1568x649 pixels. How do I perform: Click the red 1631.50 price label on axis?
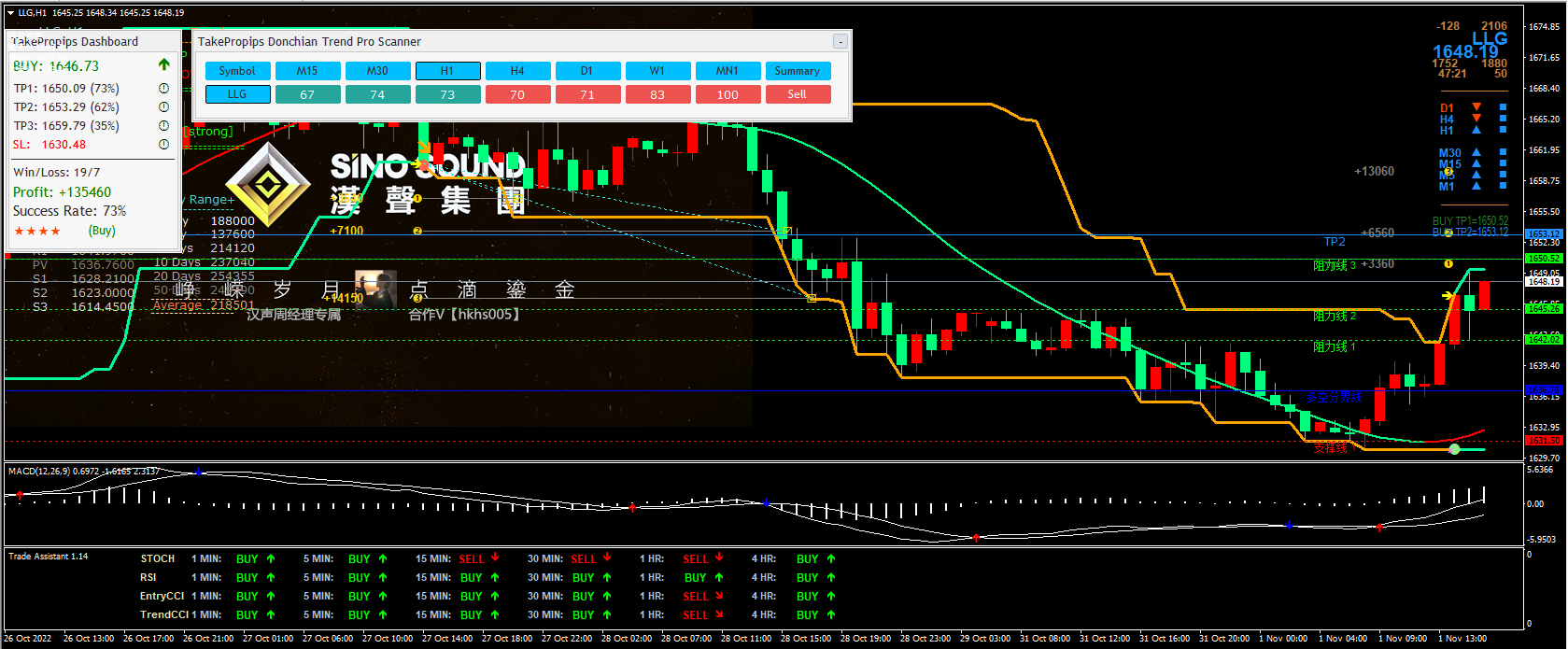[x=1544, y=440]
